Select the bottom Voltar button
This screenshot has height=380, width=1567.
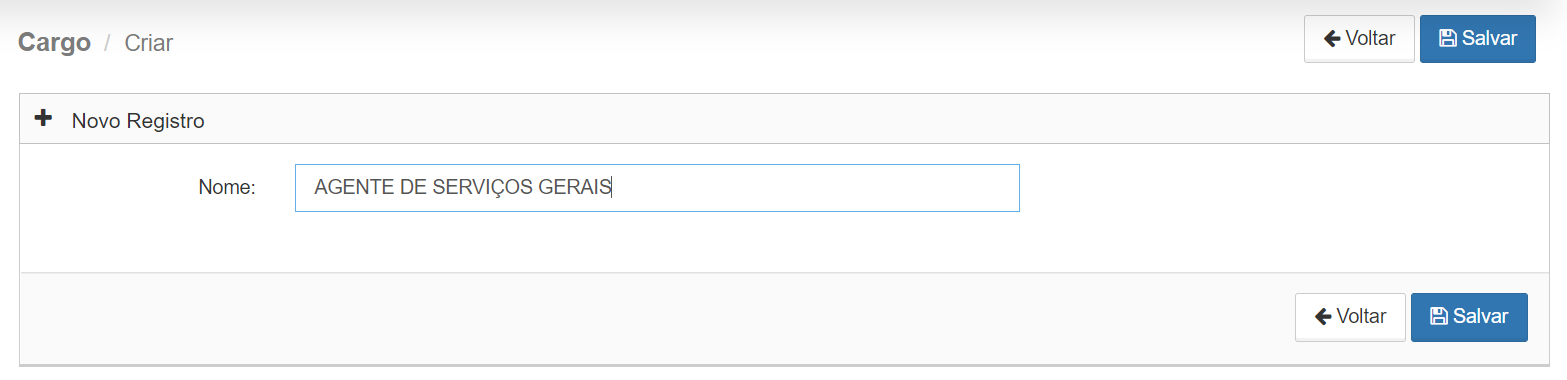(1350, 317)
